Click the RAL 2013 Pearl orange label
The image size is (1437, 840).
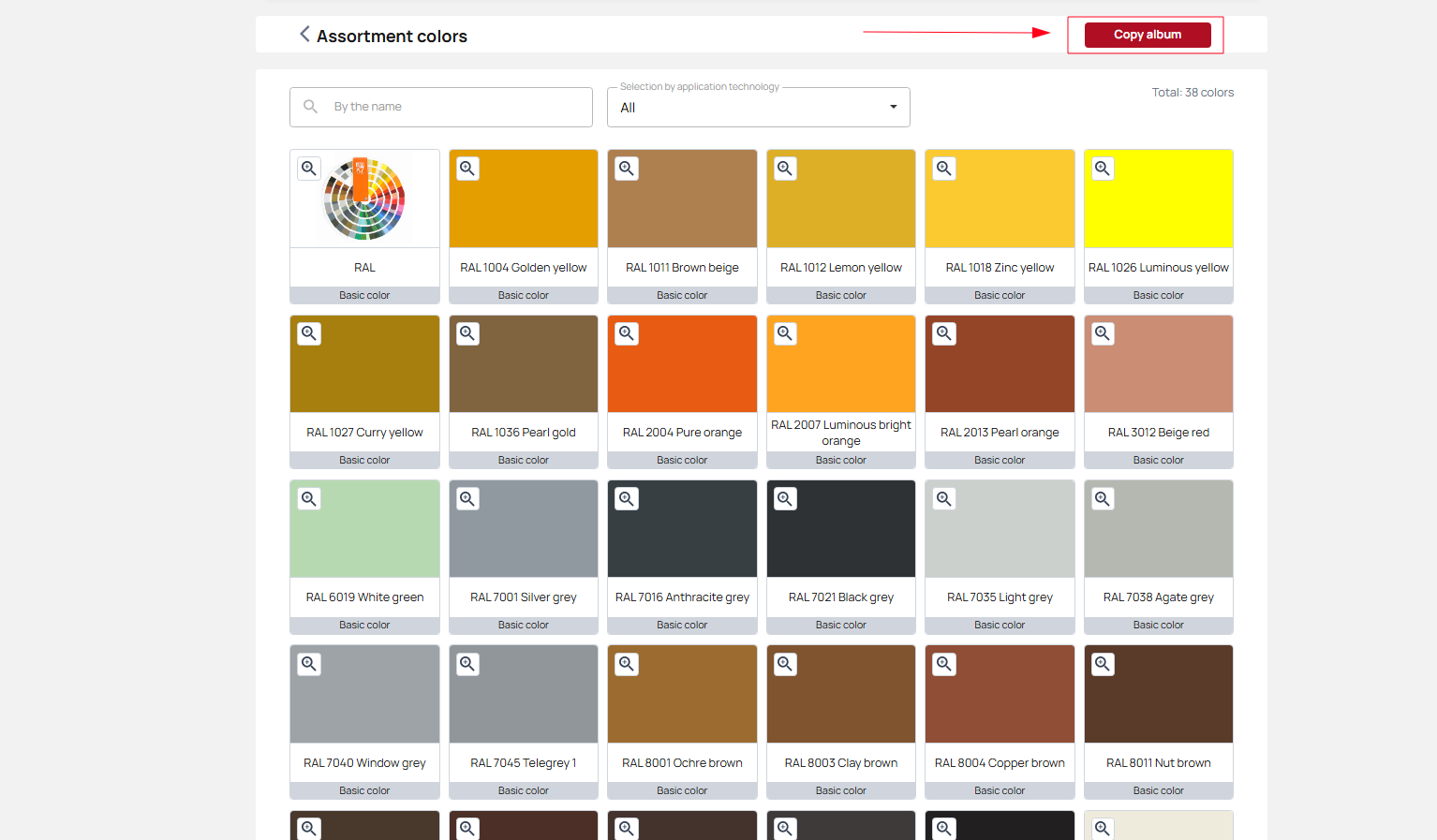click(1000, 433)
